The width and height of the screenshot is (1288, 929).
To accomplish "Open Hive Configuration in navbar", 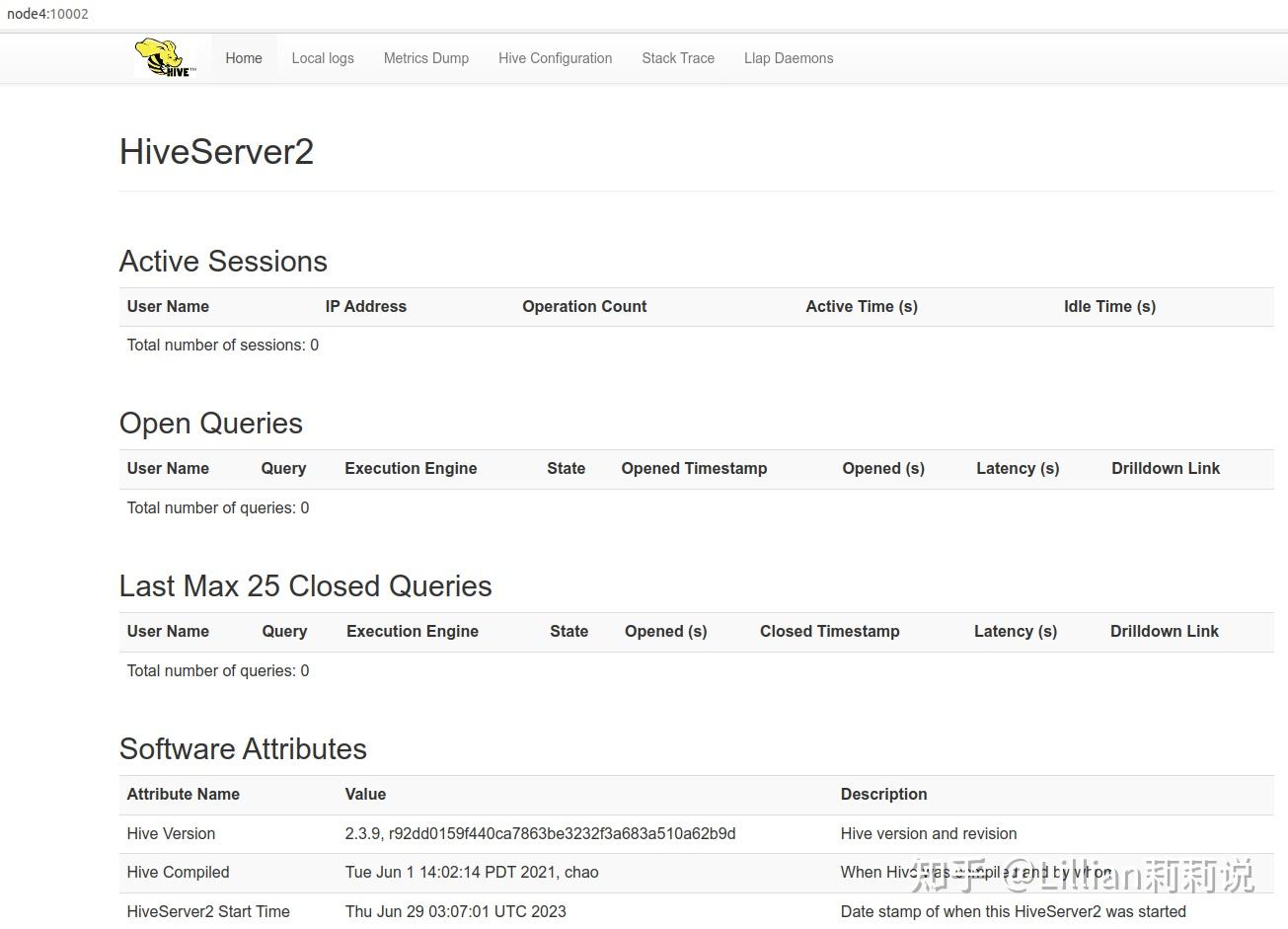I will coord(555,58).
